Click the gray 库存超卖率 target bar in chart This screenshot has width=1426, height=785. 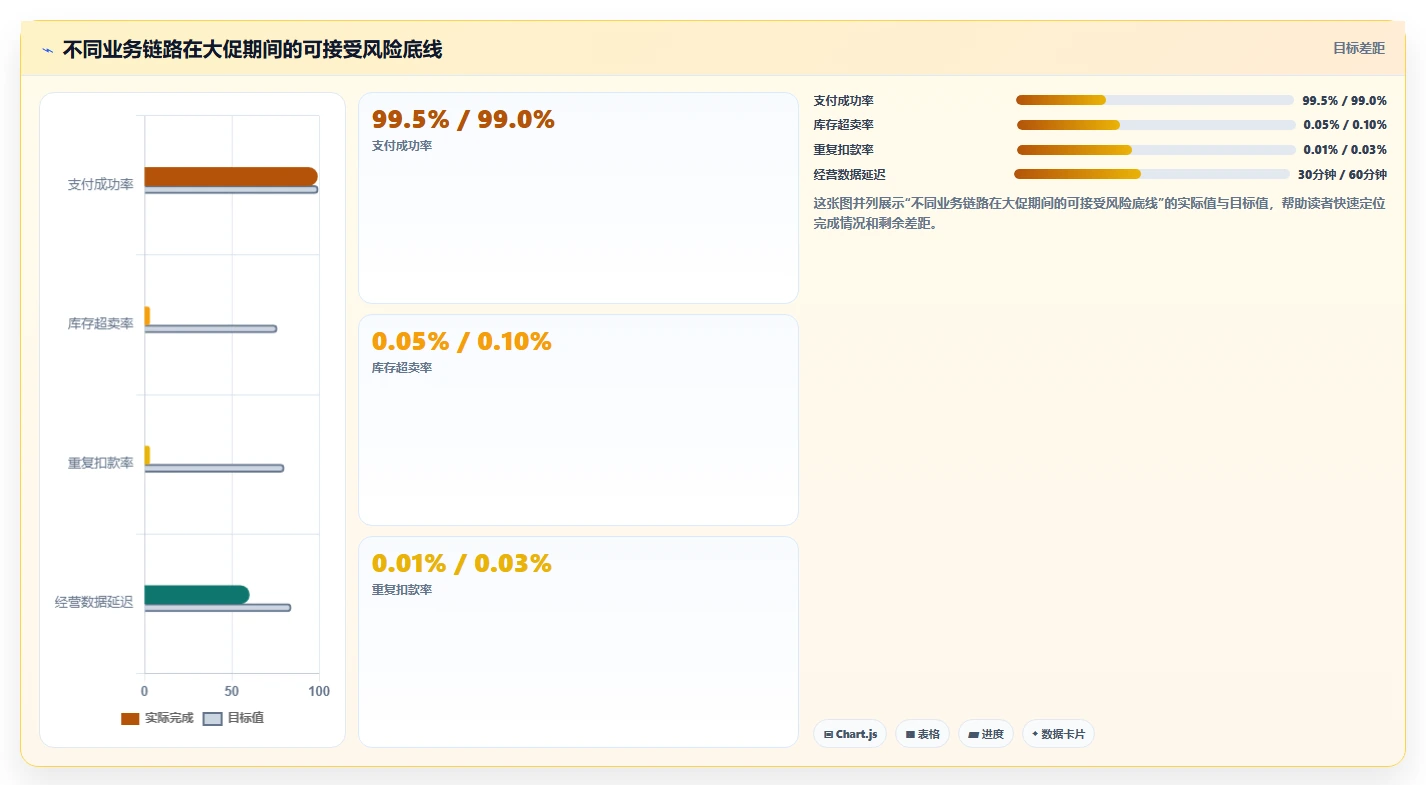[x=211, y=329]
